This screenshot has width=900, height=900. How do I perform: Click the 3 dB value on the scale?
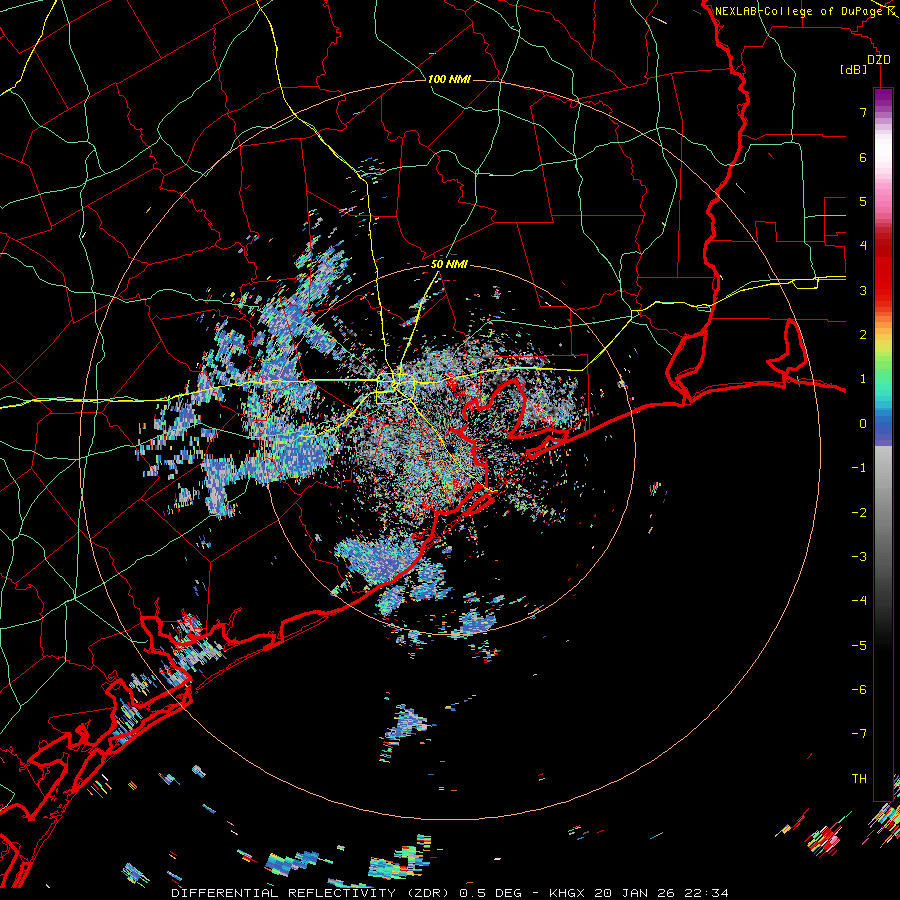(x=863, y=290)
